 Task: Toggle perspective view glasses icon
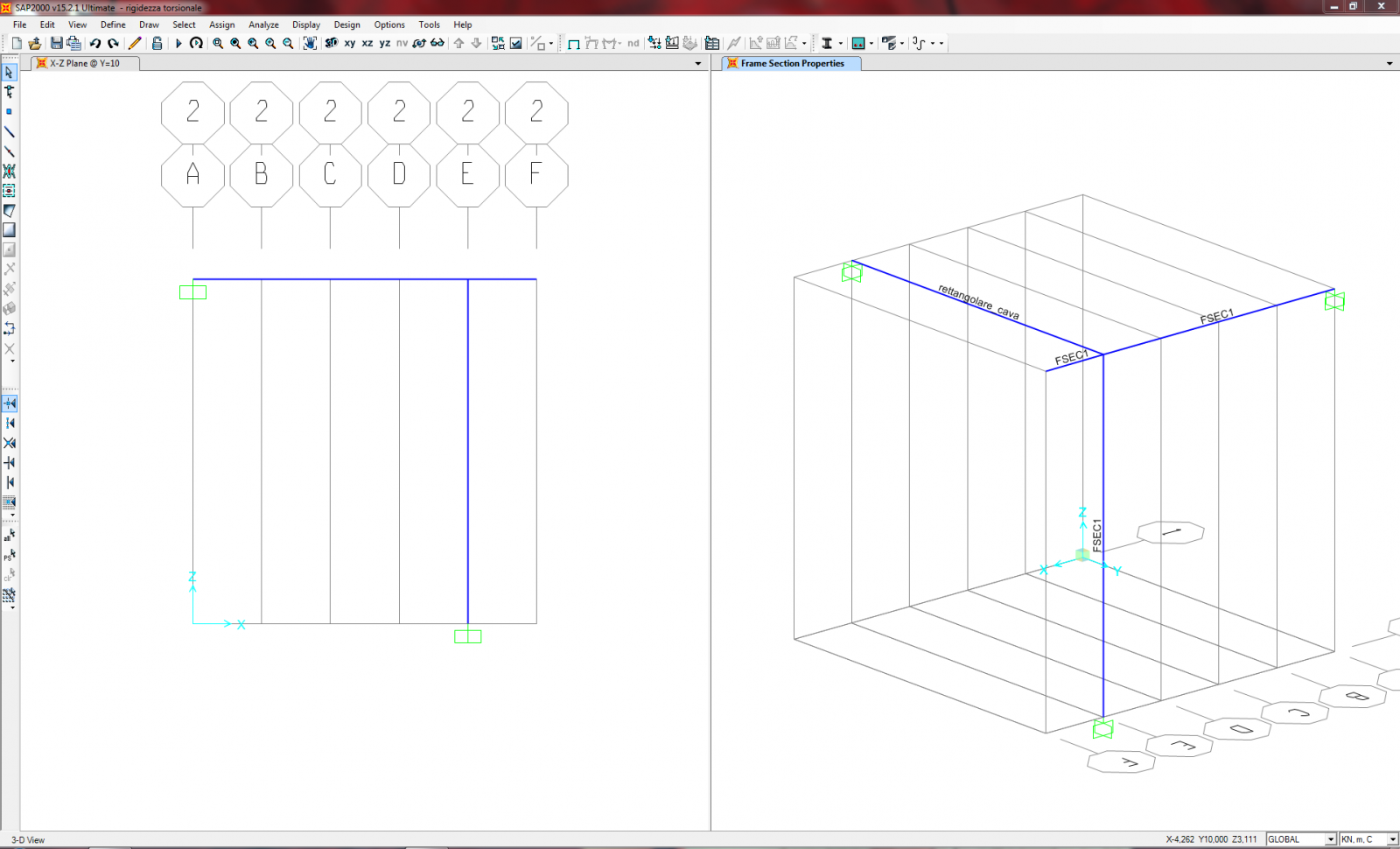click(x=437, y=43)
